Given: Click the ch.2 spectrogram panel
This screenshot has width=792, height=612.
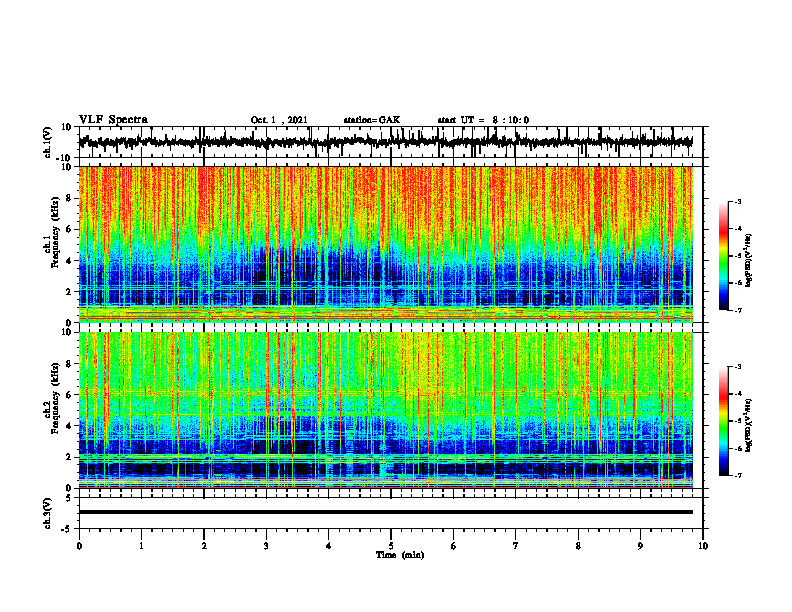Looking at the screenshot, I should coord(385,410).
